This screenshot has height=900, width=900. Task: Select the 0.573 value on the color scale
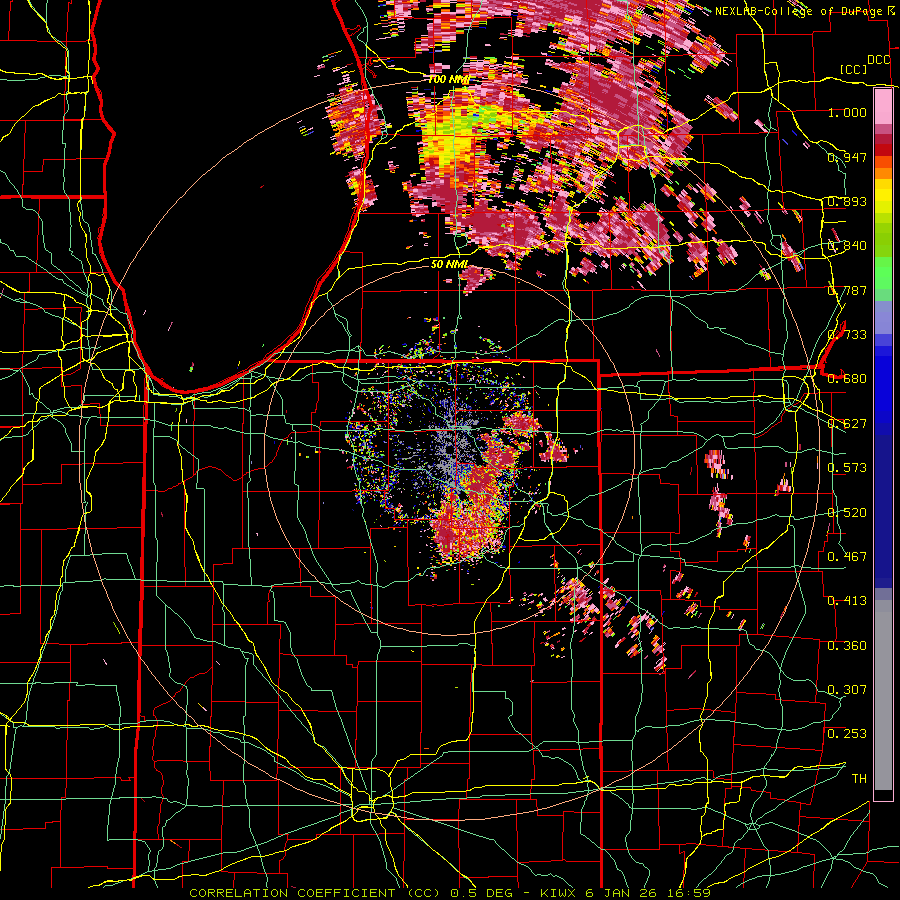pyautogui.click(x=847, y=468)
